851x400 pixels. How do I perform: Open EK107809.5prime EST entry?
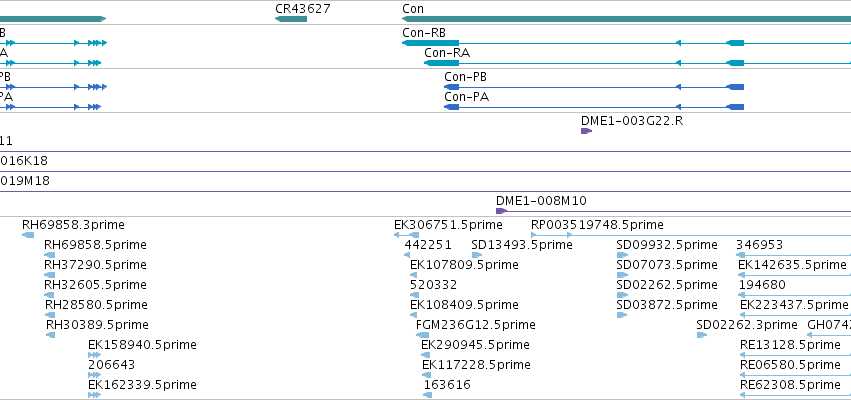pos(414,275)
